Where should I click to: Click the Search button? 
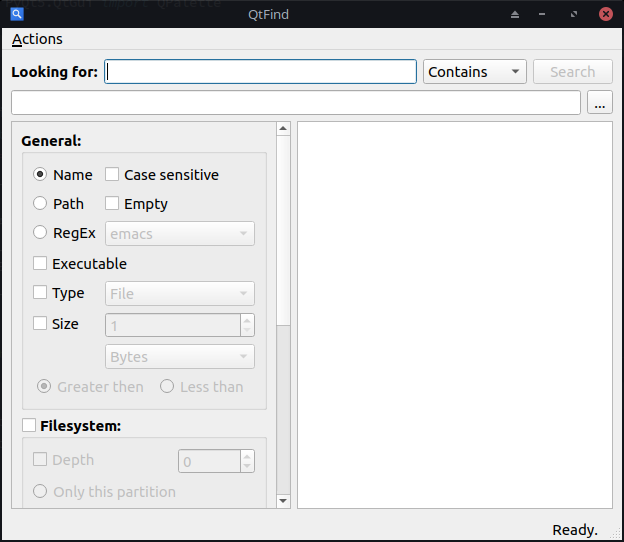pos(572,72)
